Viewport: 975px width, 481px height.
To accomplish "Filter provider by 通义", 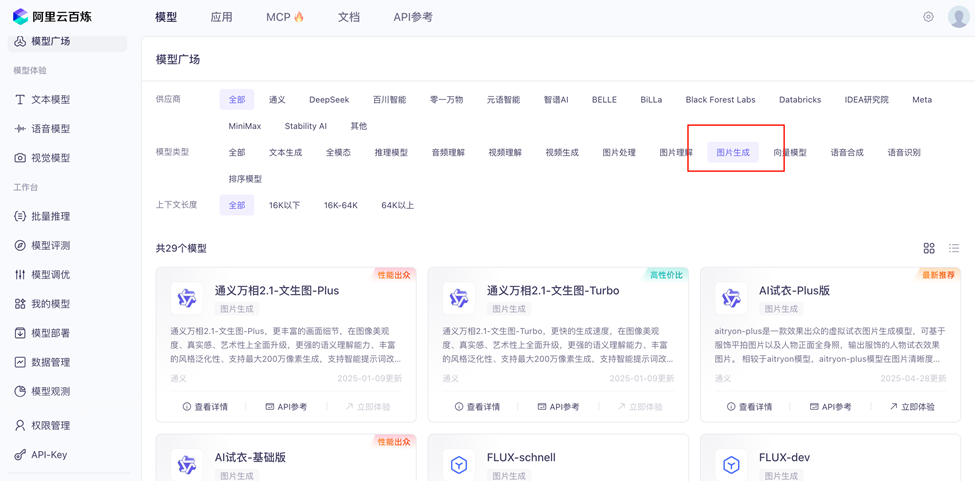I will point(277,99).
